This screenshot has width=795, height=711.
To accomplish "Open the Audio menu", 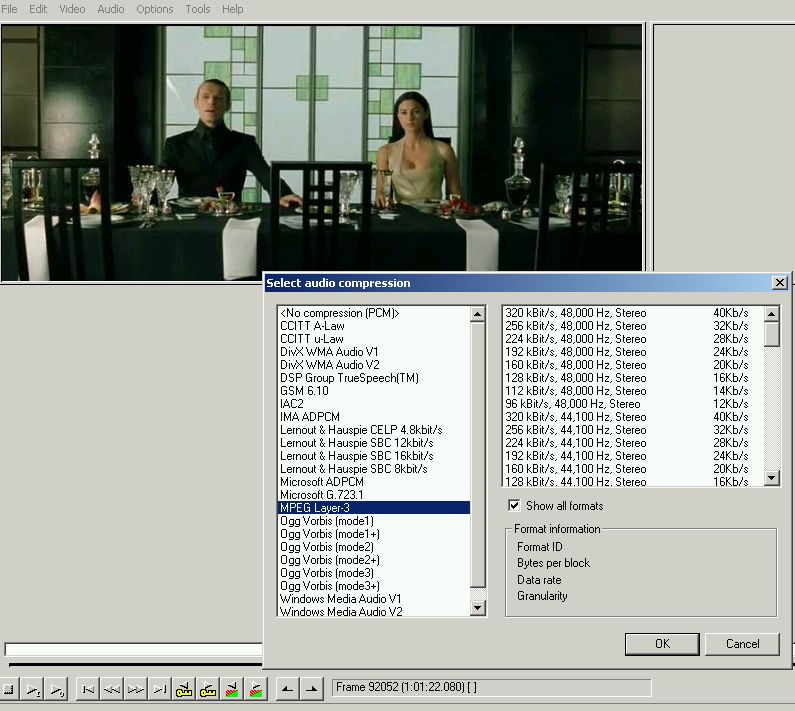I will (110, 9).
